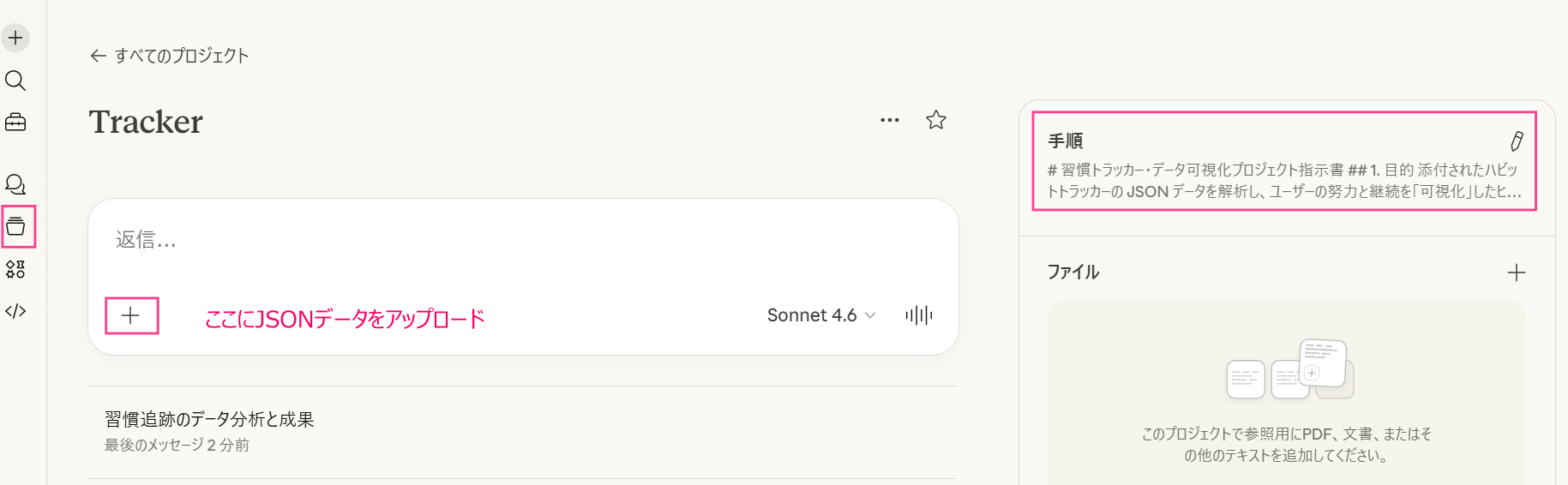Open the 習慣追跡のデータ分析と成果 conversation
Image resolution: width=1568 pixels, height=485 pixels.
209,420
